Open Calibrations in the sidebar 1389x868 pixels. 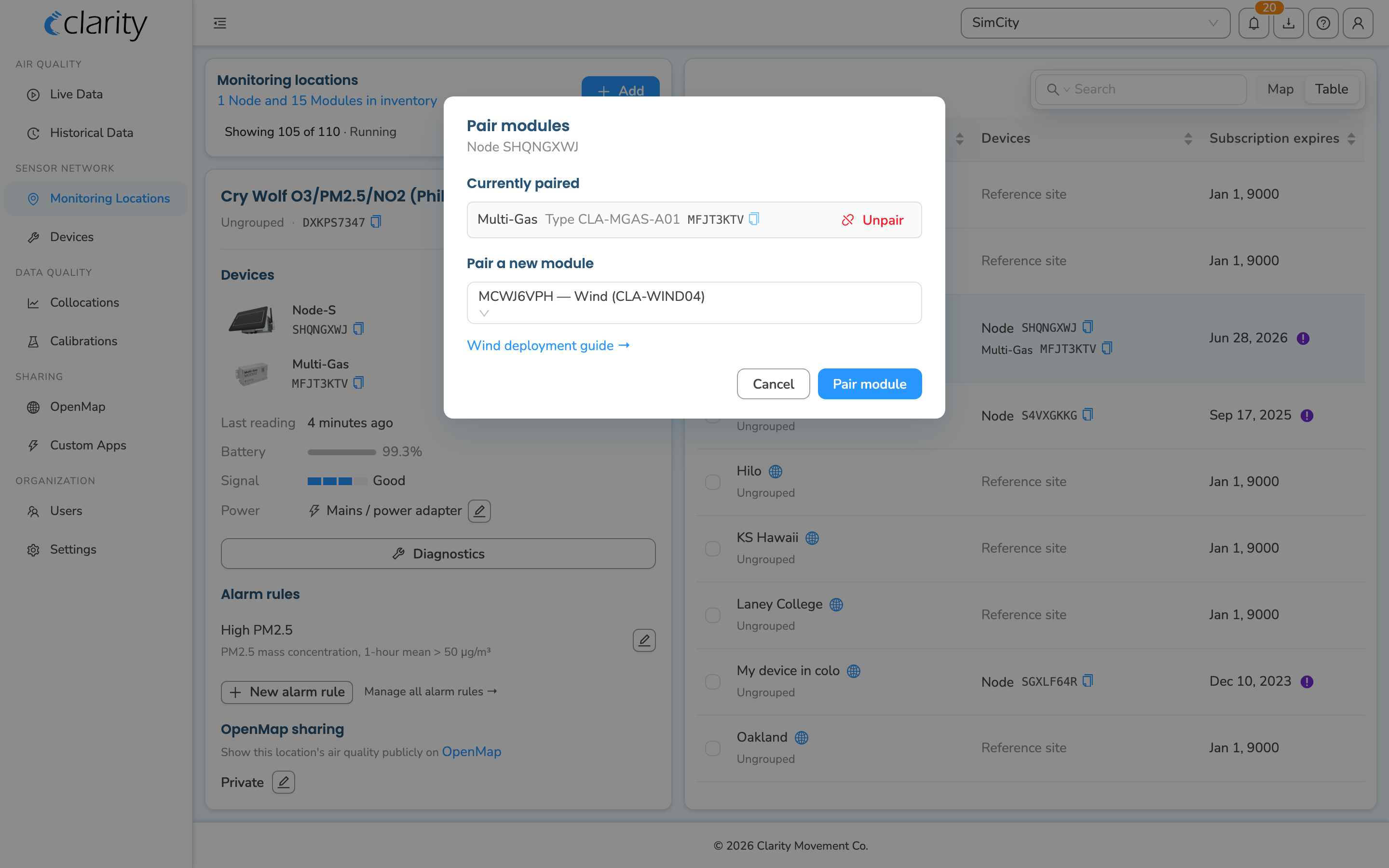click(x=96, y=341)
